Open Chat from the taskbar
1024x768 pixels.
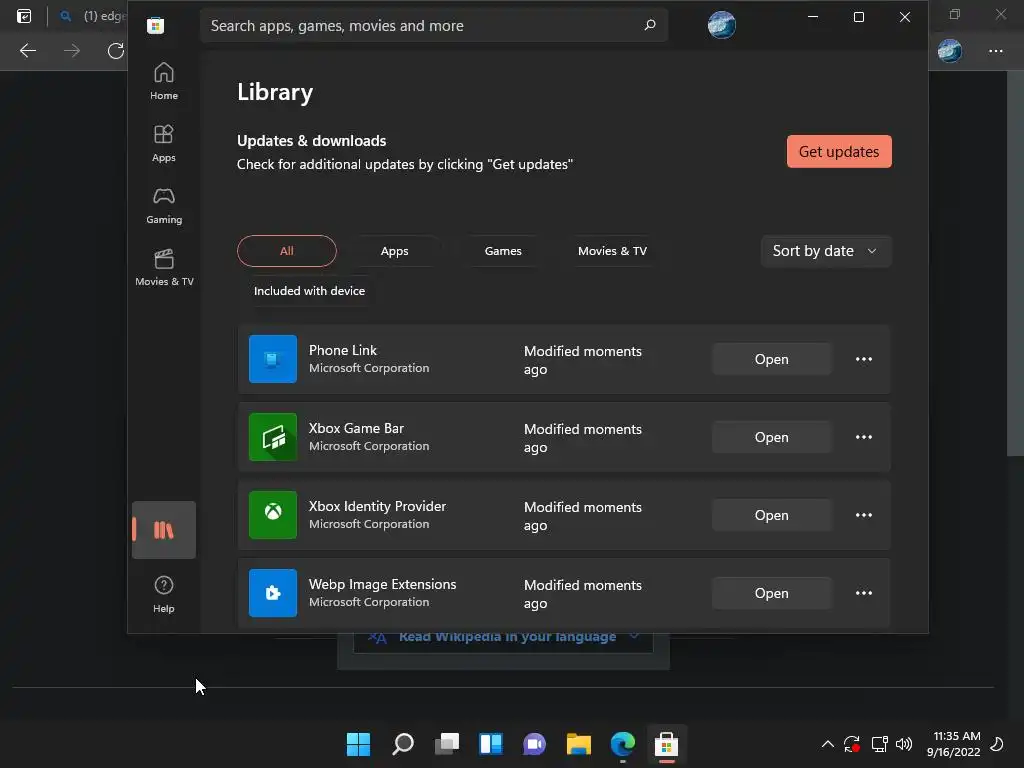click(534, 744)
